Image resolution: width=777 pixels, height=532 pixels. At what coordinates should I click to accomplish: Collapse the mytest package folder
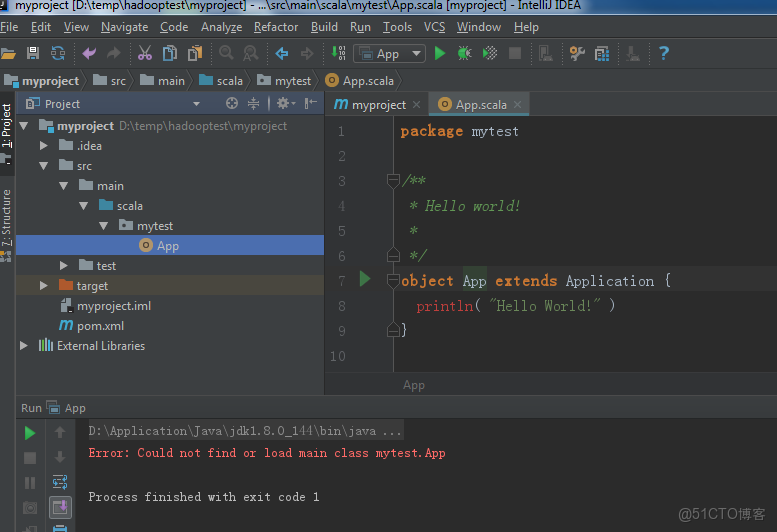pyautogui.click(x=103, y=226)
